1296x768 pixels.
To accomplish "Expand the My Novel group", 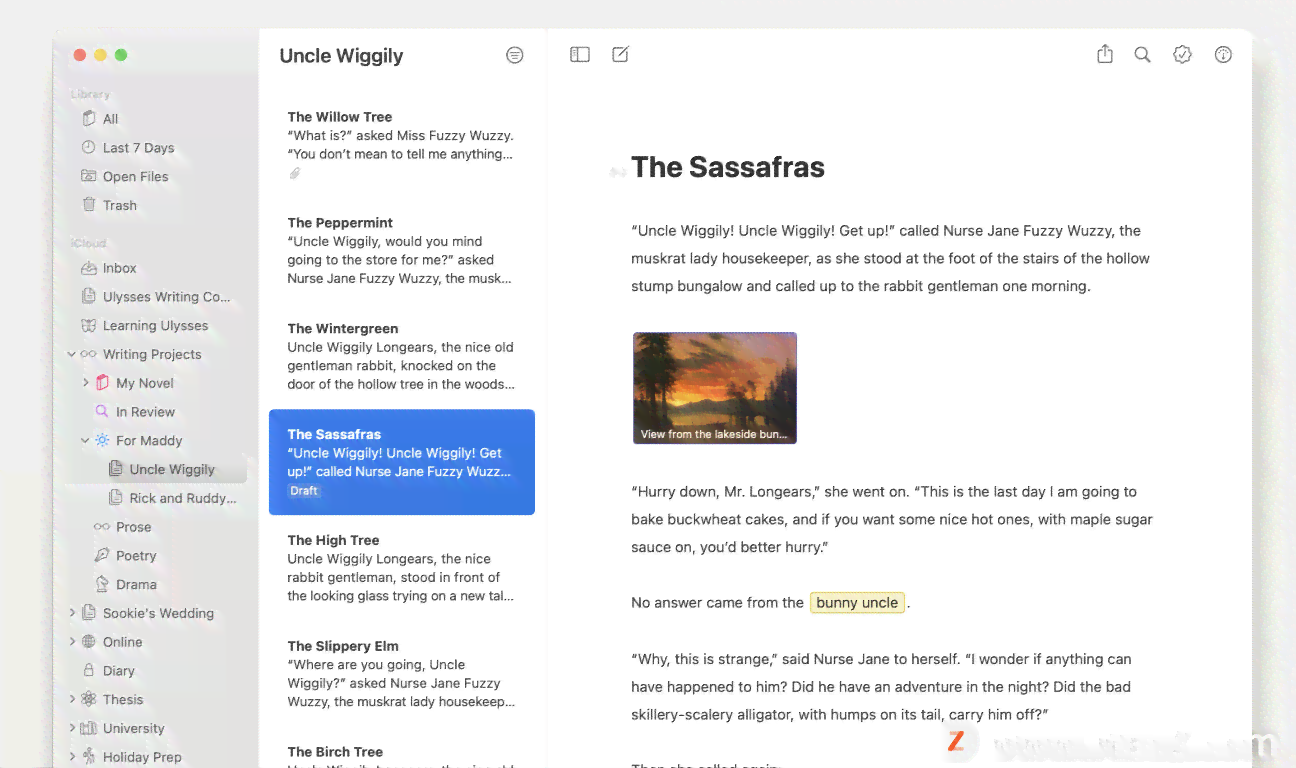I will coord(86,383).
